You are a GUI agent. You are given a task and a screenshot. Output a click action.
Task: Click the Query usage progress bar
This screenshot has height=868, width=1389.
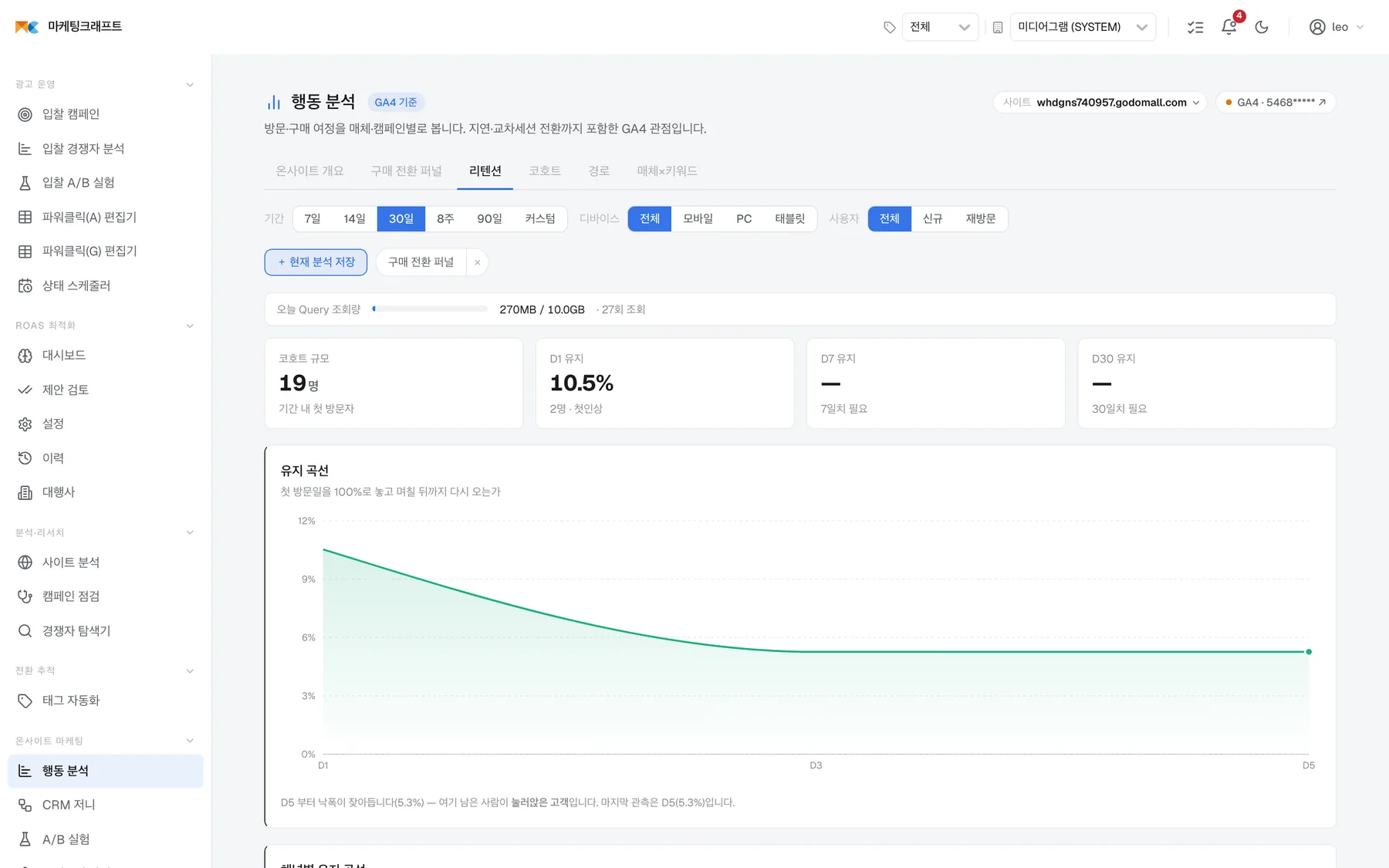point(430,309)
